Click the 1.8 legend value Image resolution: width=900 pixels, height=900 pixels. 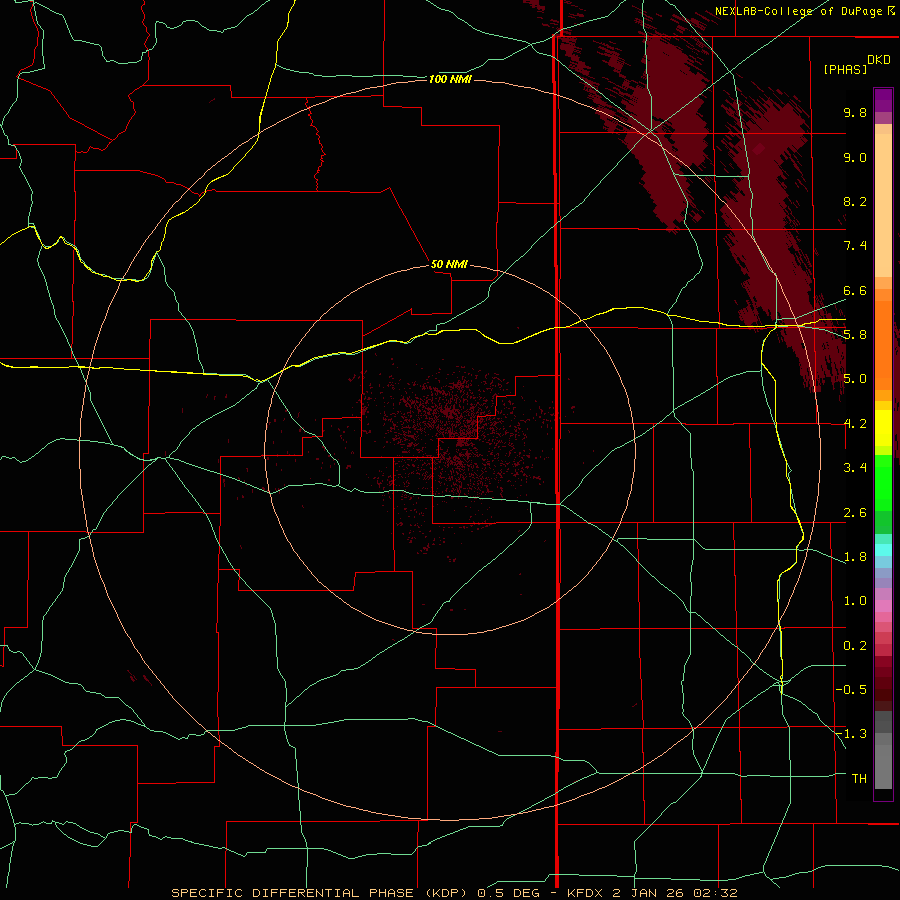pyautogui.click(x=855, y=557)
